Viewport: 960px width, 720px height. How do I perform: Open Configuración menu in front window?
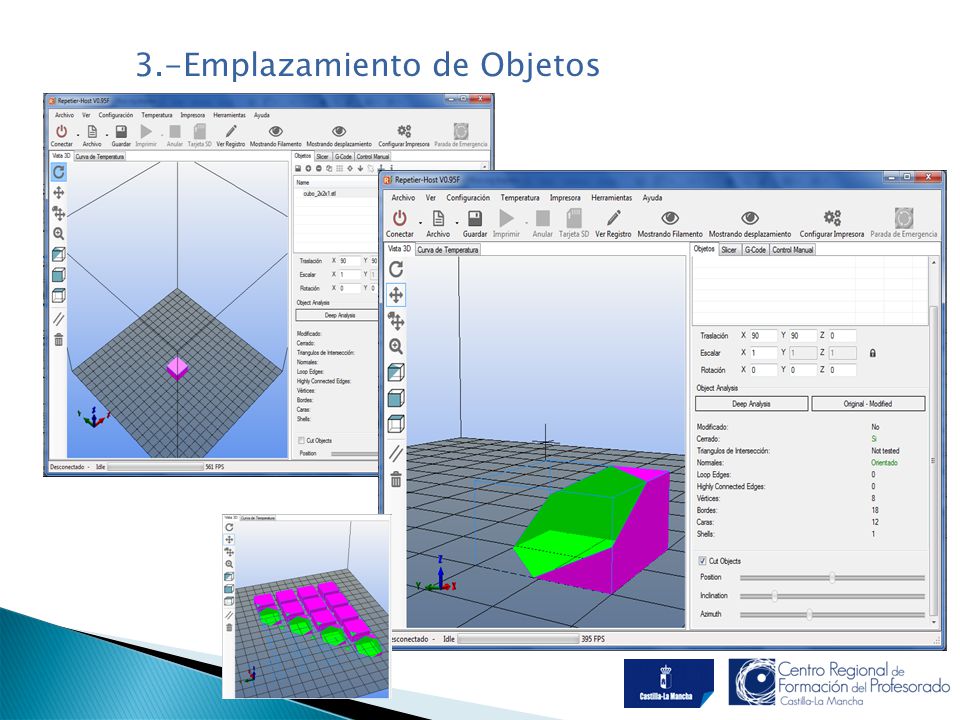pos(468,198)
